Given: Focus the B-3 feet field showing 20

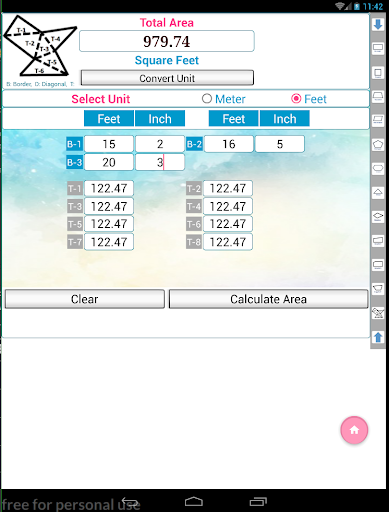Looking at the screenshot, I should coord(109,162).
